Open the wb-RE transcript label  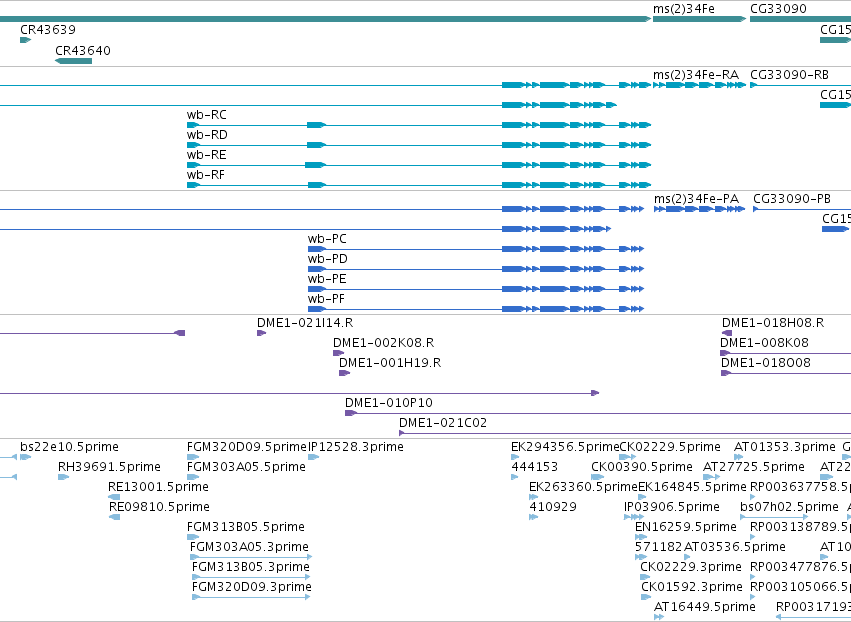point(206,155)
